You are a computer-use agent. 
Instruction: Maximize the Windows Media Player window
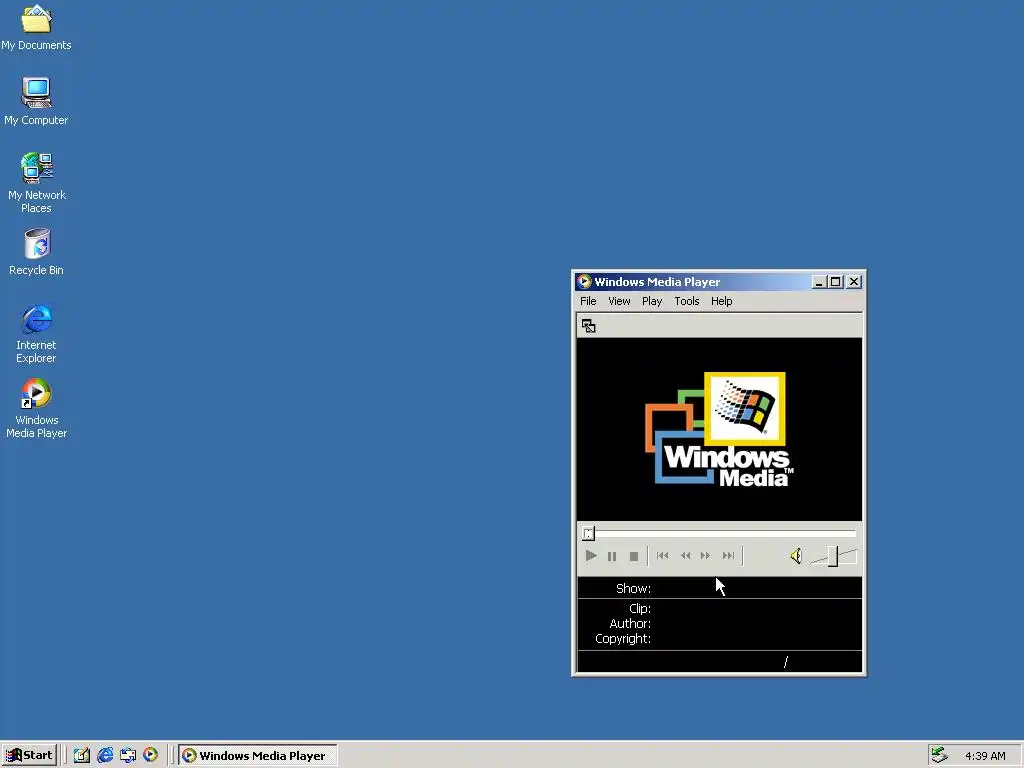[x=835, y=281]
